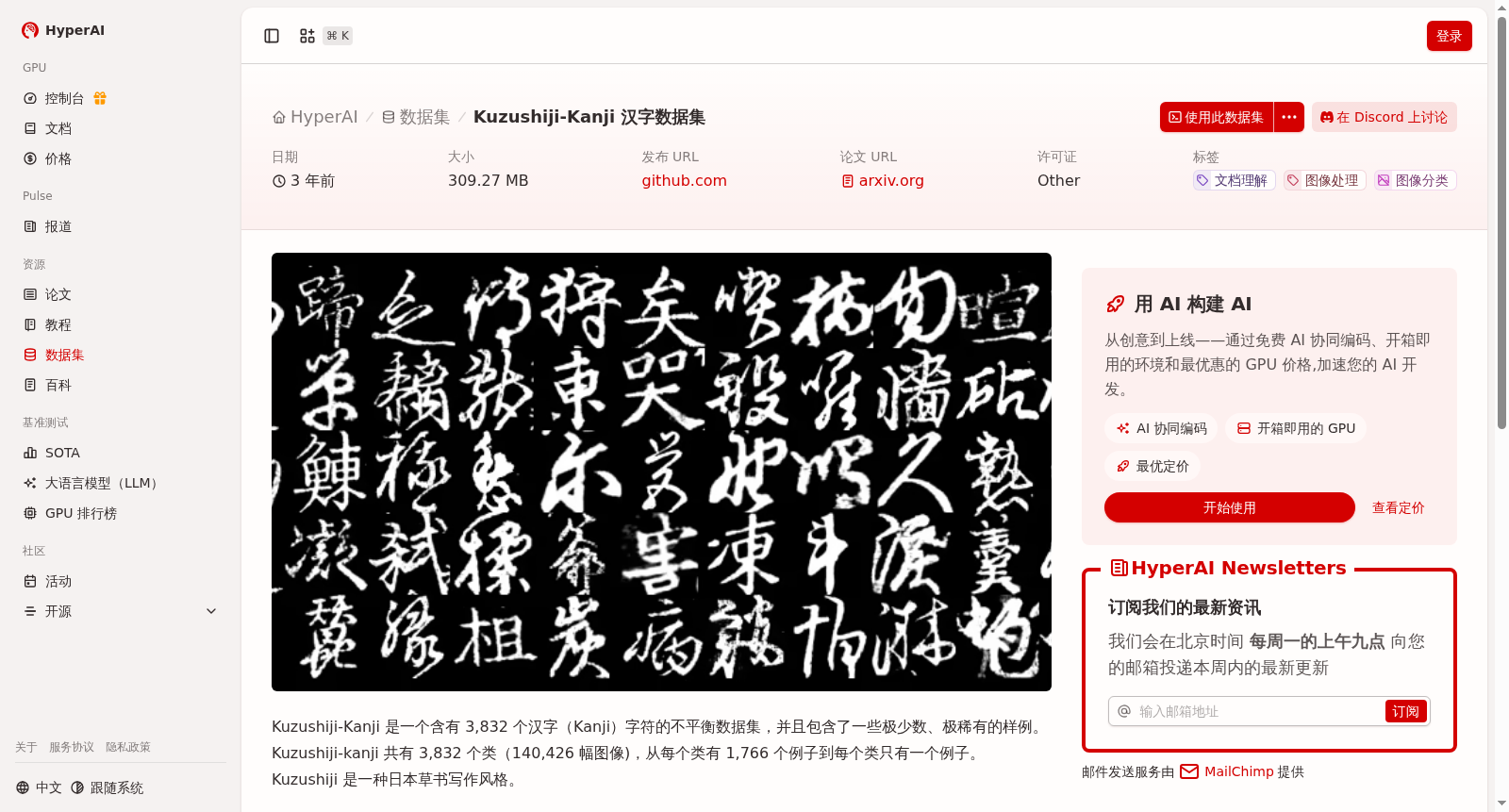This screenshot has width=1509, height=812.
Task: Open the arxiv.org paper link
Action: (x=883, y=180)
